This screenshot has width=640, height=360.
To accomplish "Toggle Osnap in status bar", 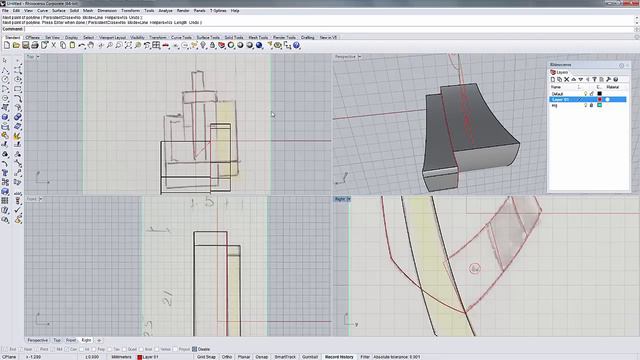I will (x=262, y=357).
